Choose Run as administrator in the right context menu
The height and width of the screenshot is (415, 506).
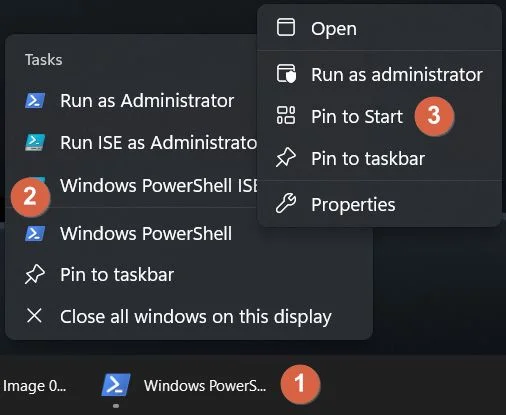[x=379, y=74]
